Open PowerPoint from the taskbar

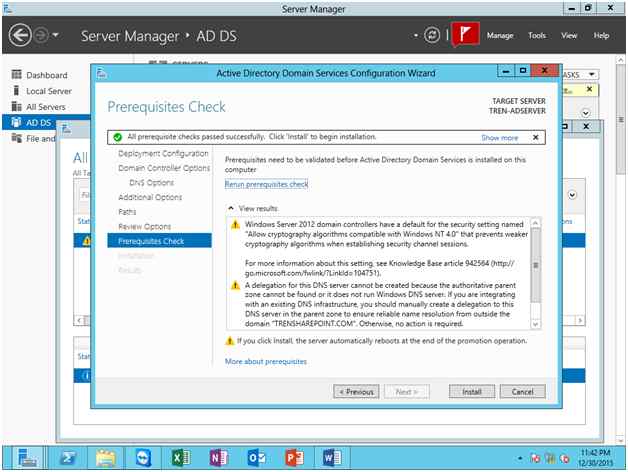click(x=294, y=458)
